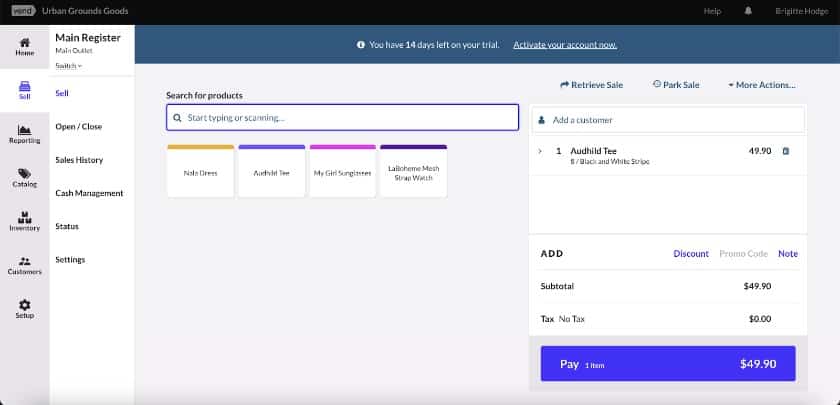840x405 pixels.
Task: Select Cash Management in the menu
Action: pos(89,193)
